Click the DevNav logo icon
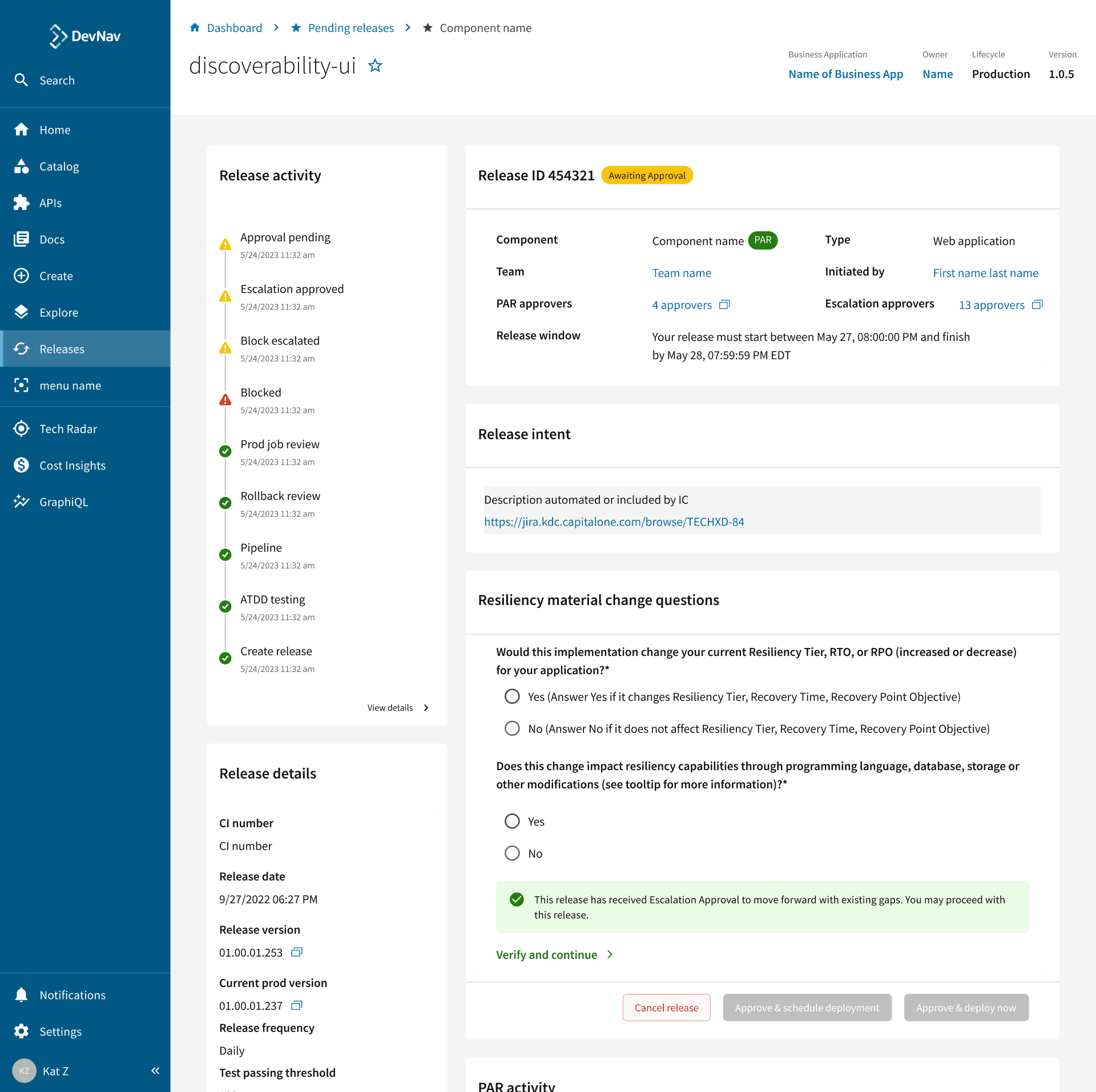The width and height of the screenshot is (1096, 1092). [58, 36]
